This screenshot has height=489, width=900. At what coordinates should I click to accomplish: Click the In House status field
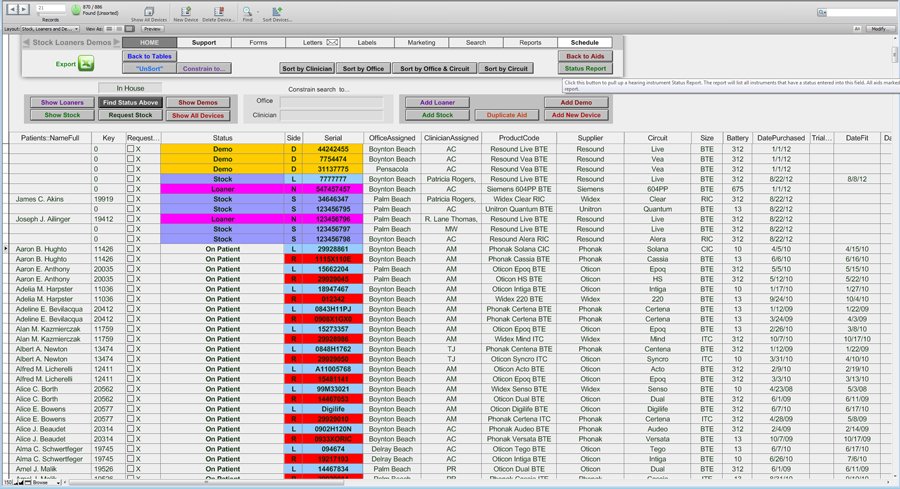coord(130,88)
